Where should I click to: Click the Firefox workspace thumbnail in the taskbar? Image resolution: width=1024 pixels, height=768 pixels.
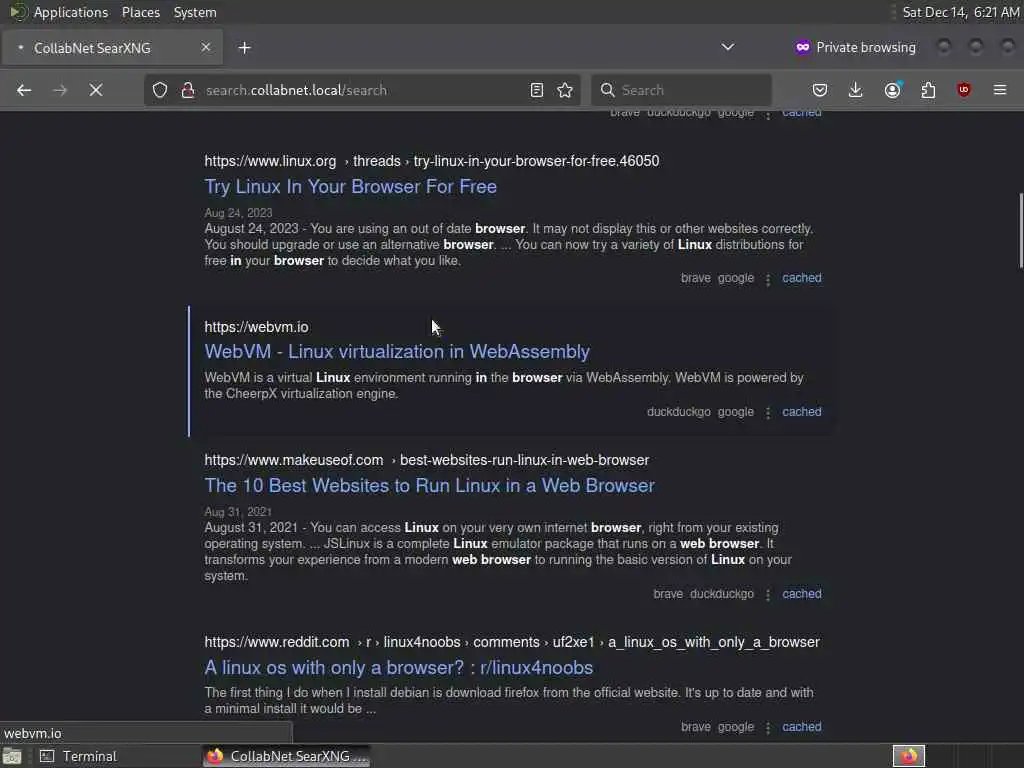[908, 756]
